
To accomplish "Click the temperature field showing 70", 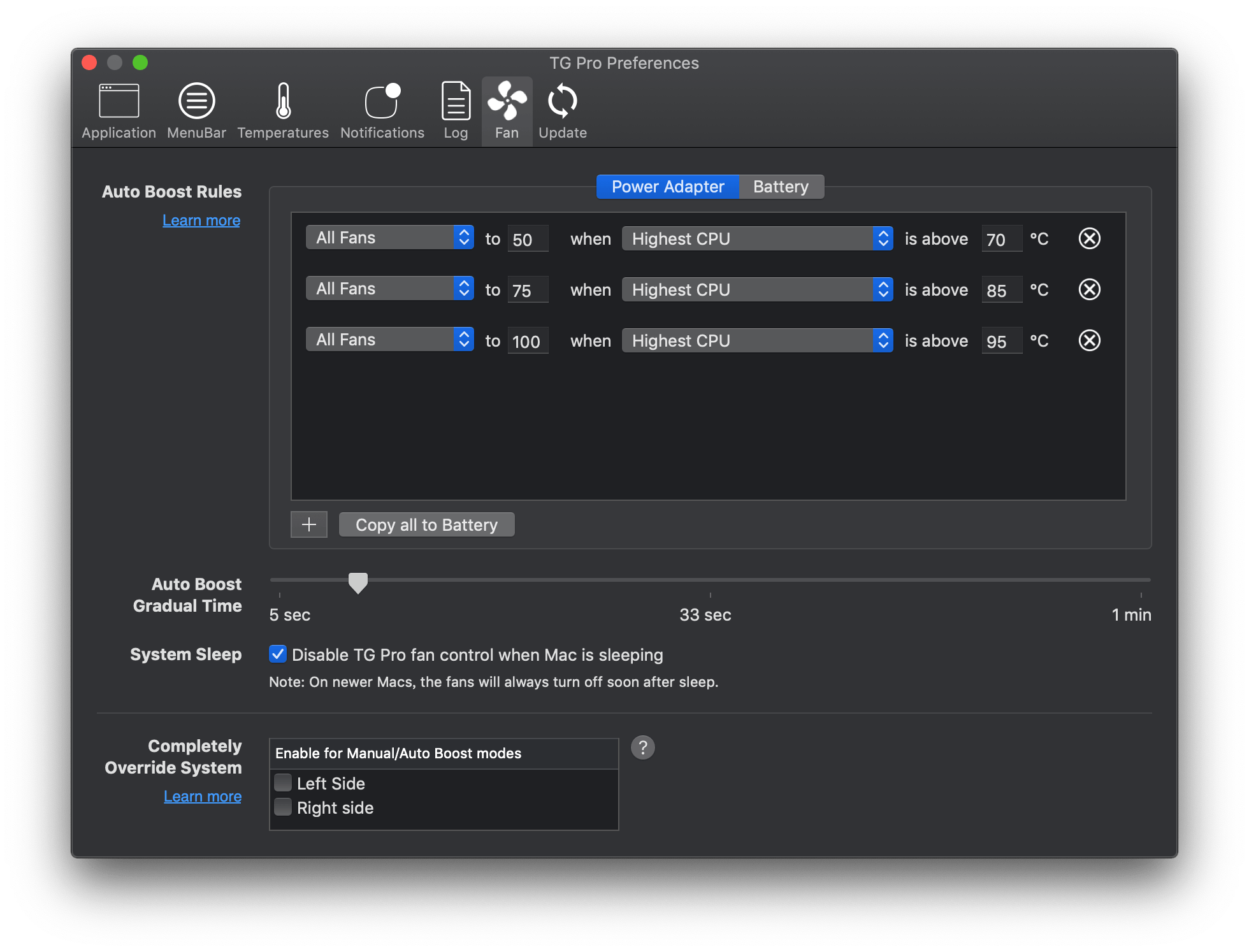I will click(1002, 239).
